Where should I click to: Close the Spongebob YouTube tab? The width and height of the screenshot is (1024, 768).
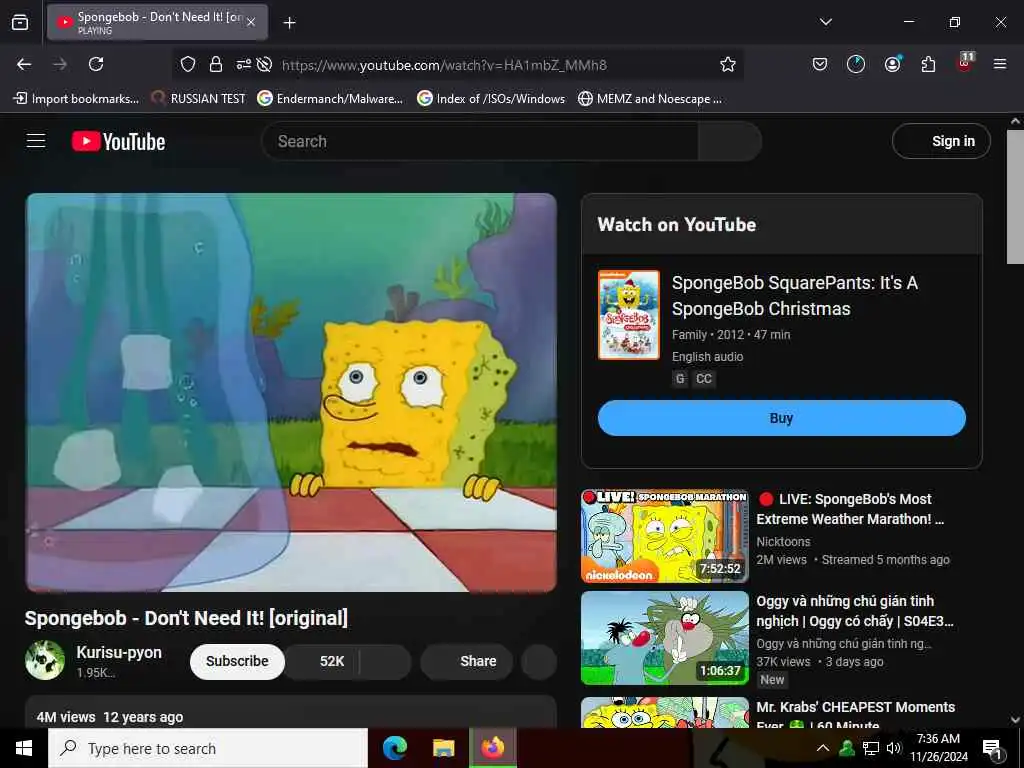(251, 22)
